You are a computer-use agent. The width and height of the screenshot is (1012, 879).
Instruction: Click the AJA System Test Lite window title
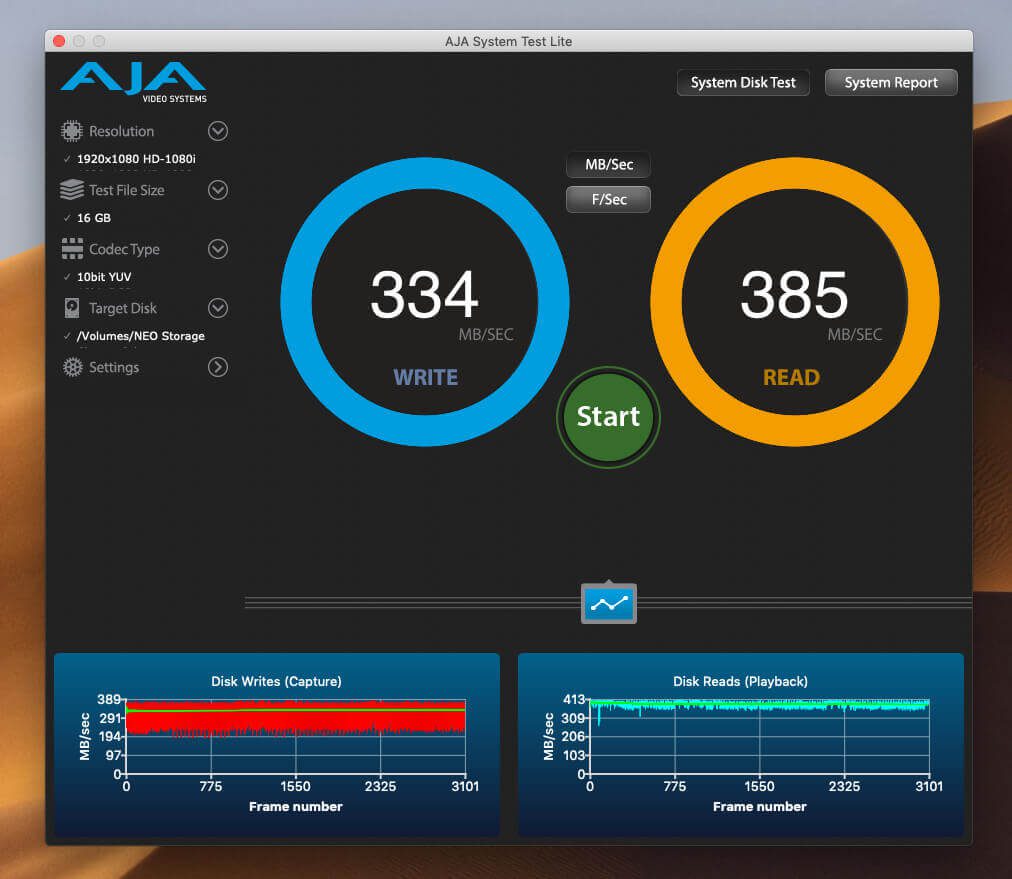509,41
